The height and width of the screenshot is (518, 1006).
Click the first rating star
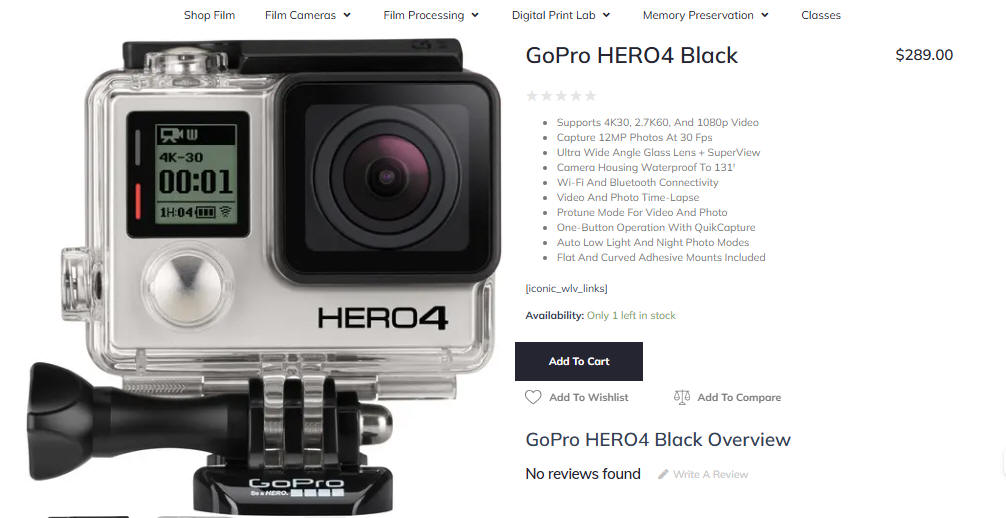[x=532, y=96]
